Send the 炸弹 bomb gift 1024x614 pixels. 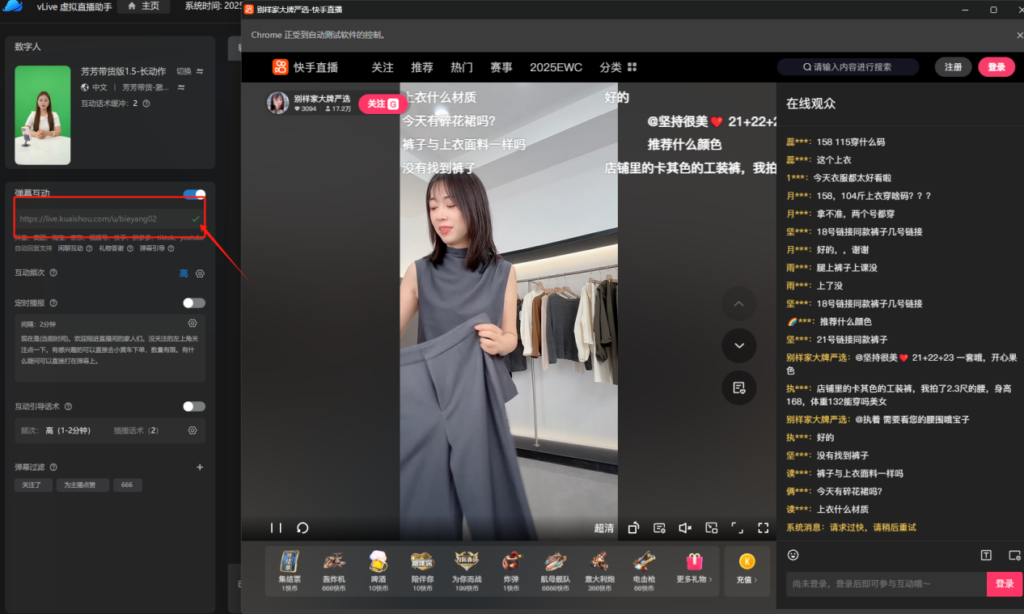(512, 565)
